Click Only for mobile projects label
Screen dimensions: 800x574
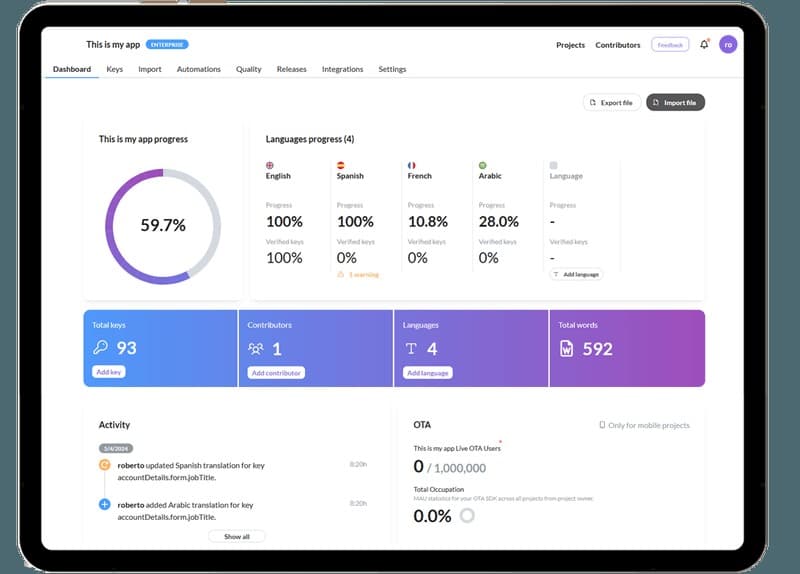point(648,425)
